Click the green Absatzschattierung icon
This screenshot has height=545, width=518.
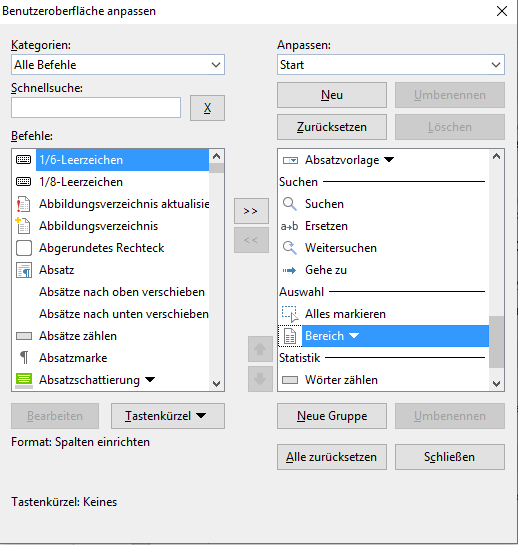[x=24, y=380]
